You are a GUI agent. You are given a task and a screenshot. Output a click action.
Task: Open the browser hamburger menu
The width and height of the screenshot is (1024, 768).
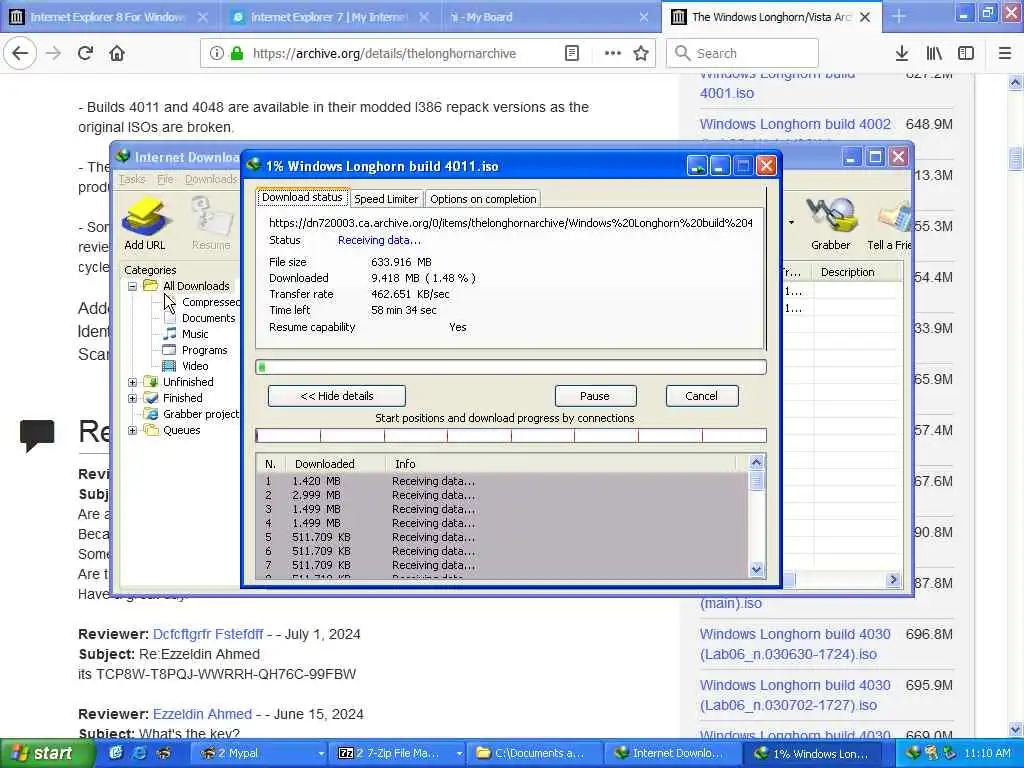(1005, 54)
